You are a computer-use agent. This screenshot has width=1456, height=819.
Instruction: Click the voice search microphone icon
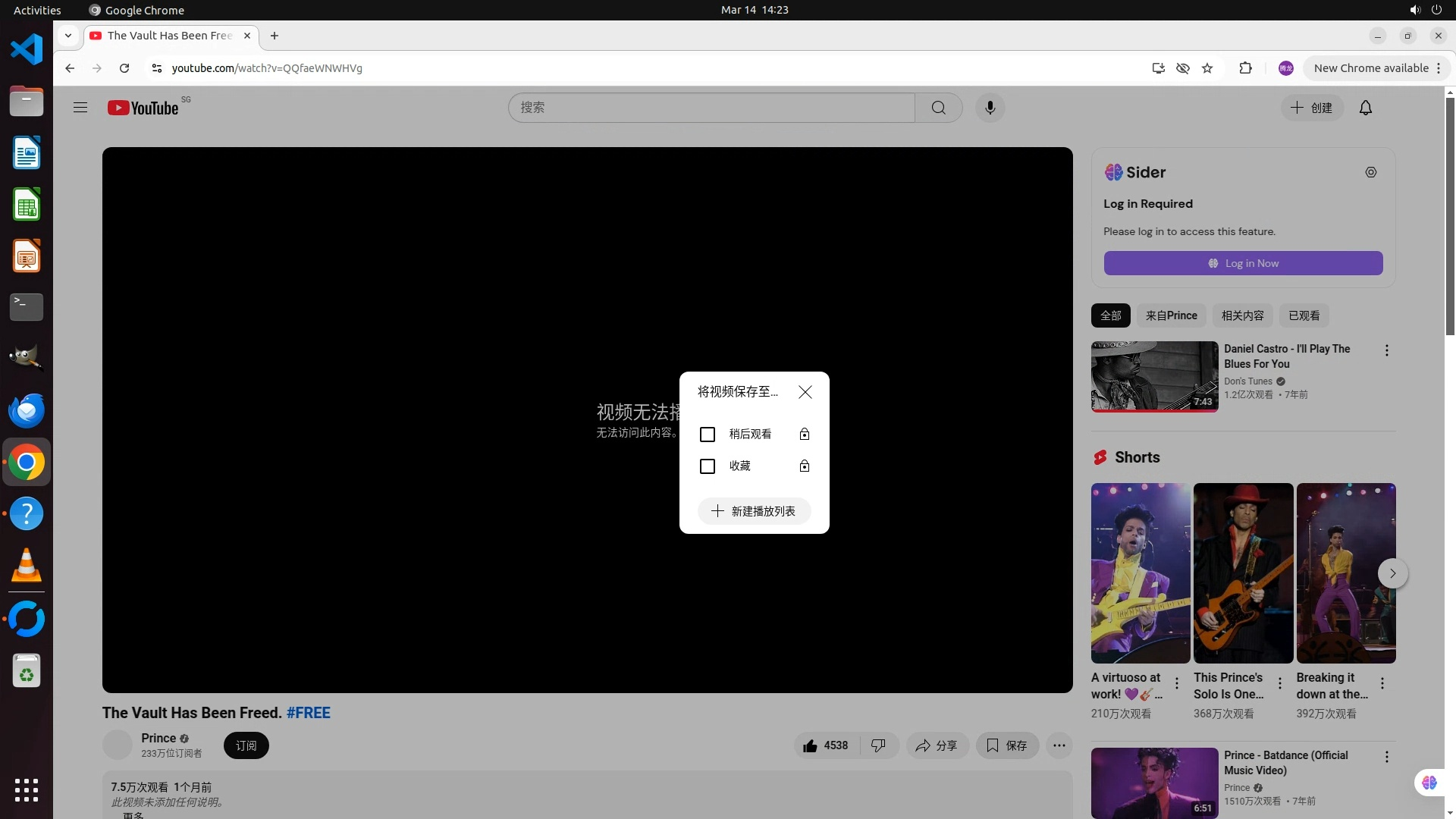(990, 108)
